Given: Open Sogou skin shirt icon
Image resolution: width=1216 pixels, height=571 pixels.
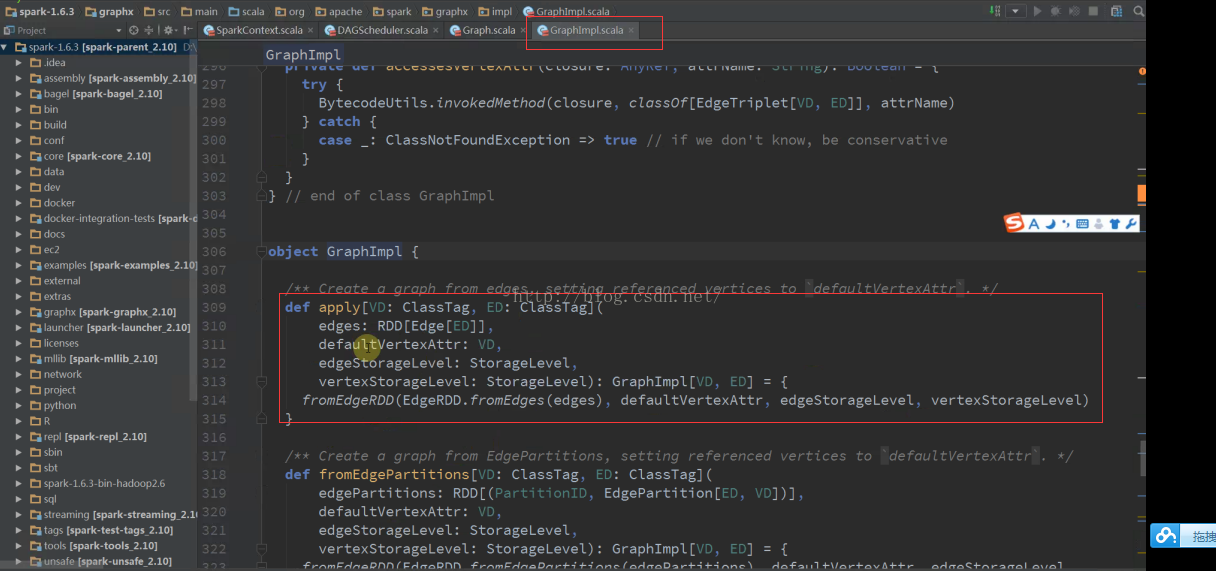Looking at the screenshot, I should (x=1115, y=223).
